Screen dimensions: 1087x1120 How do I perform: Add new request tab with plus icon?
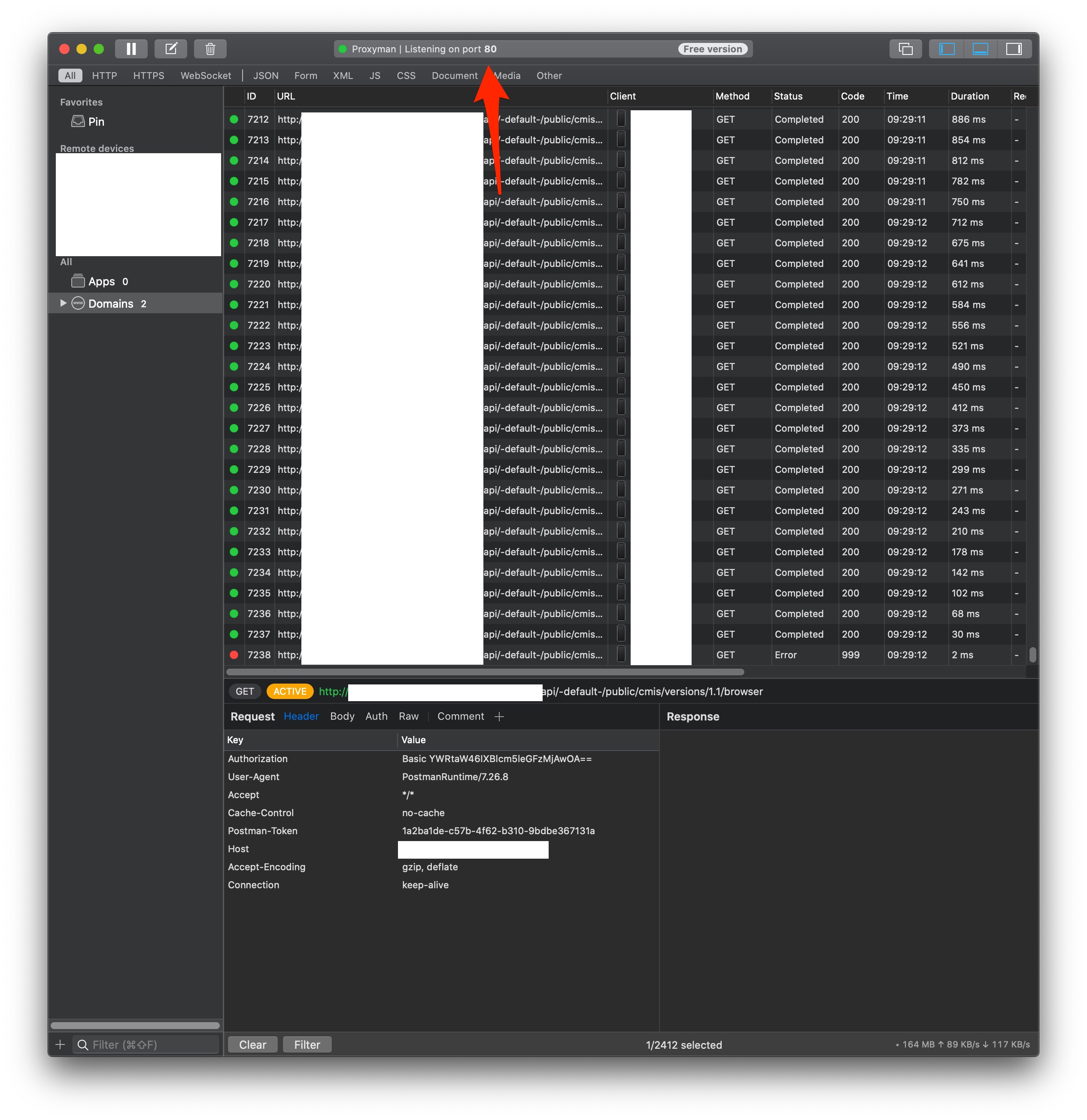(x=498, y=716)
